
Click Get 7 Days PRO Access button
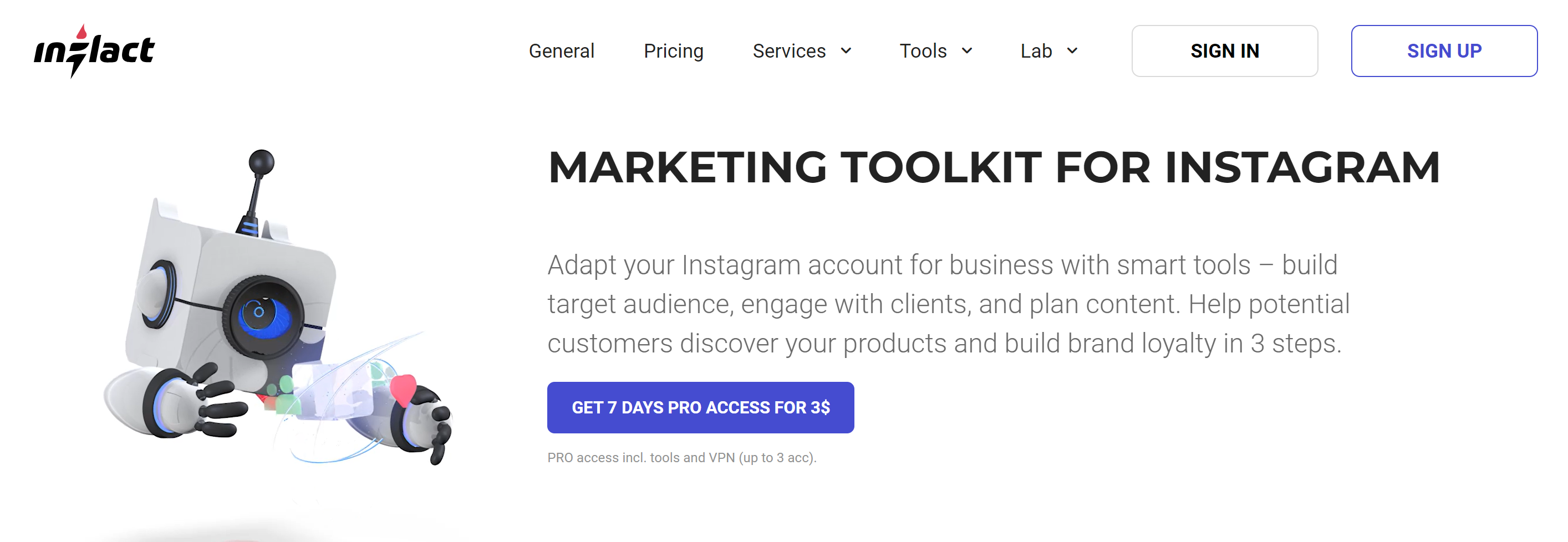coord(700,407)
